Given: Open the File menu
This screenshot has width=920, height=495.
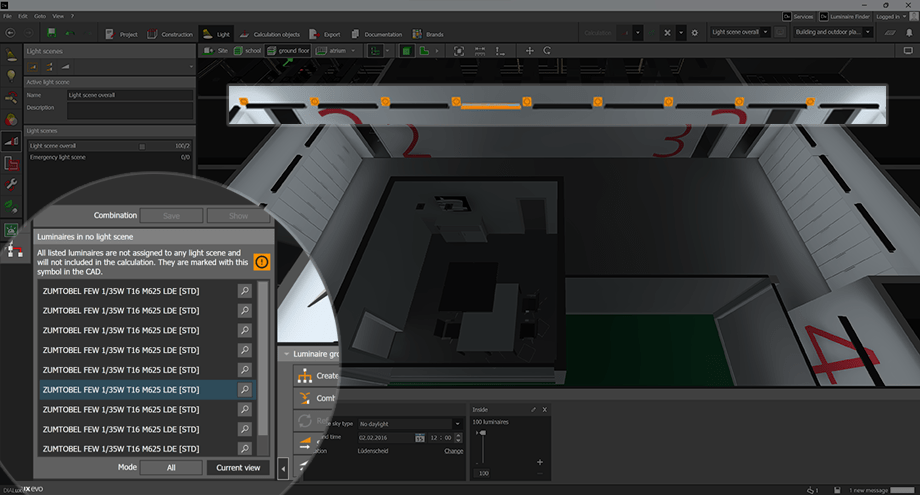Looking at the screenshot, I should click(7, 17).
